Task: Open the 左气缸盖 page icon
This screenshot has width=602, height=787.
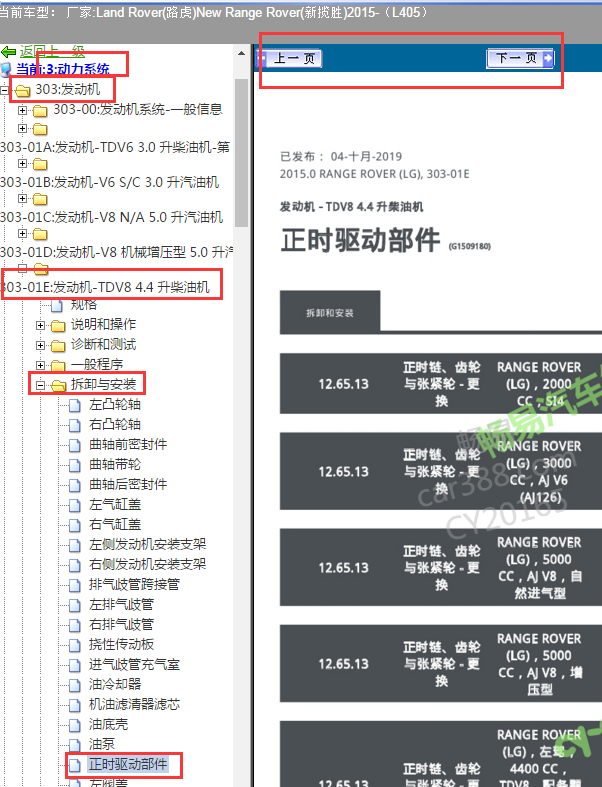Action: click(74, 505)
